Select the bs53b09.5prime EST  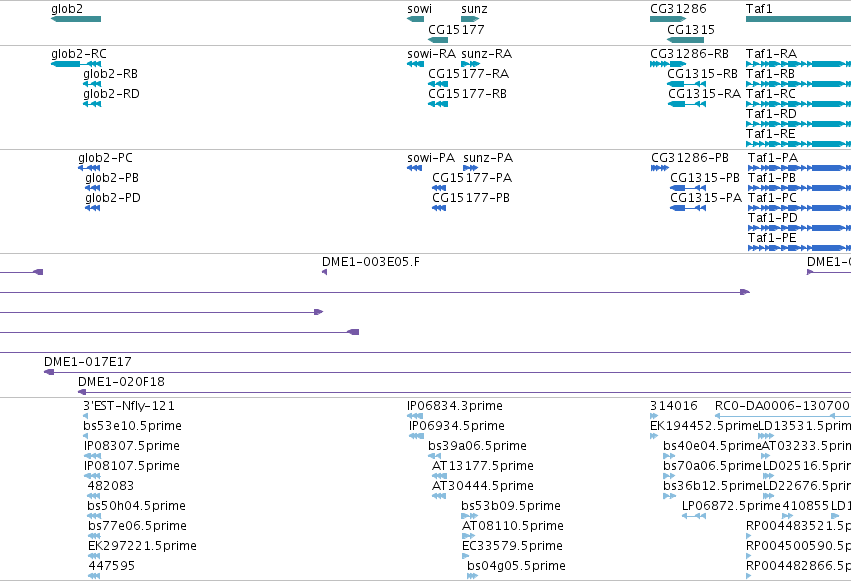coord(511,507)
